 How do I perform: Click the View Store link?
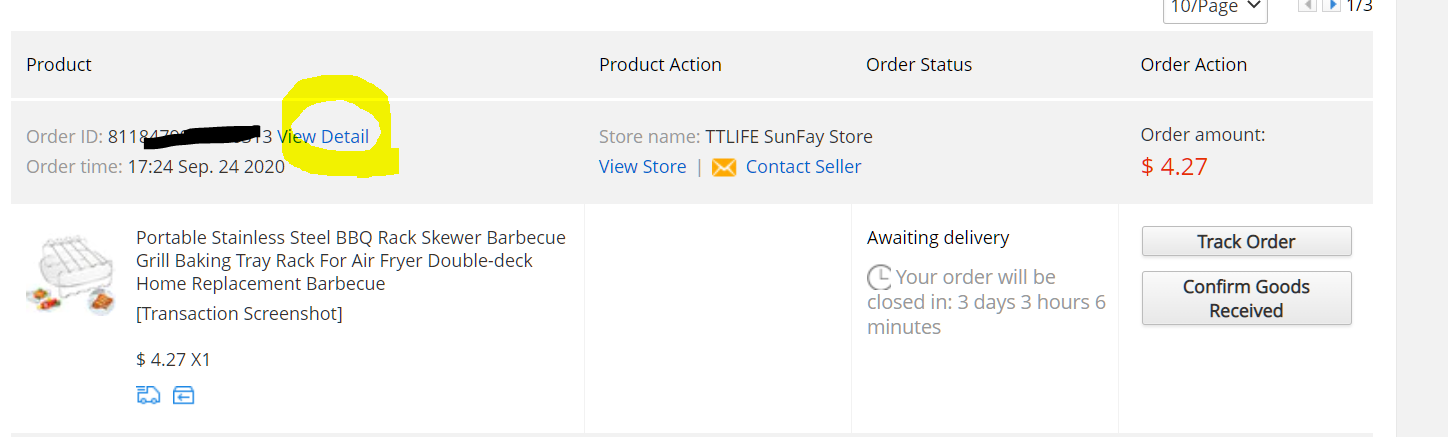(642, 167)
